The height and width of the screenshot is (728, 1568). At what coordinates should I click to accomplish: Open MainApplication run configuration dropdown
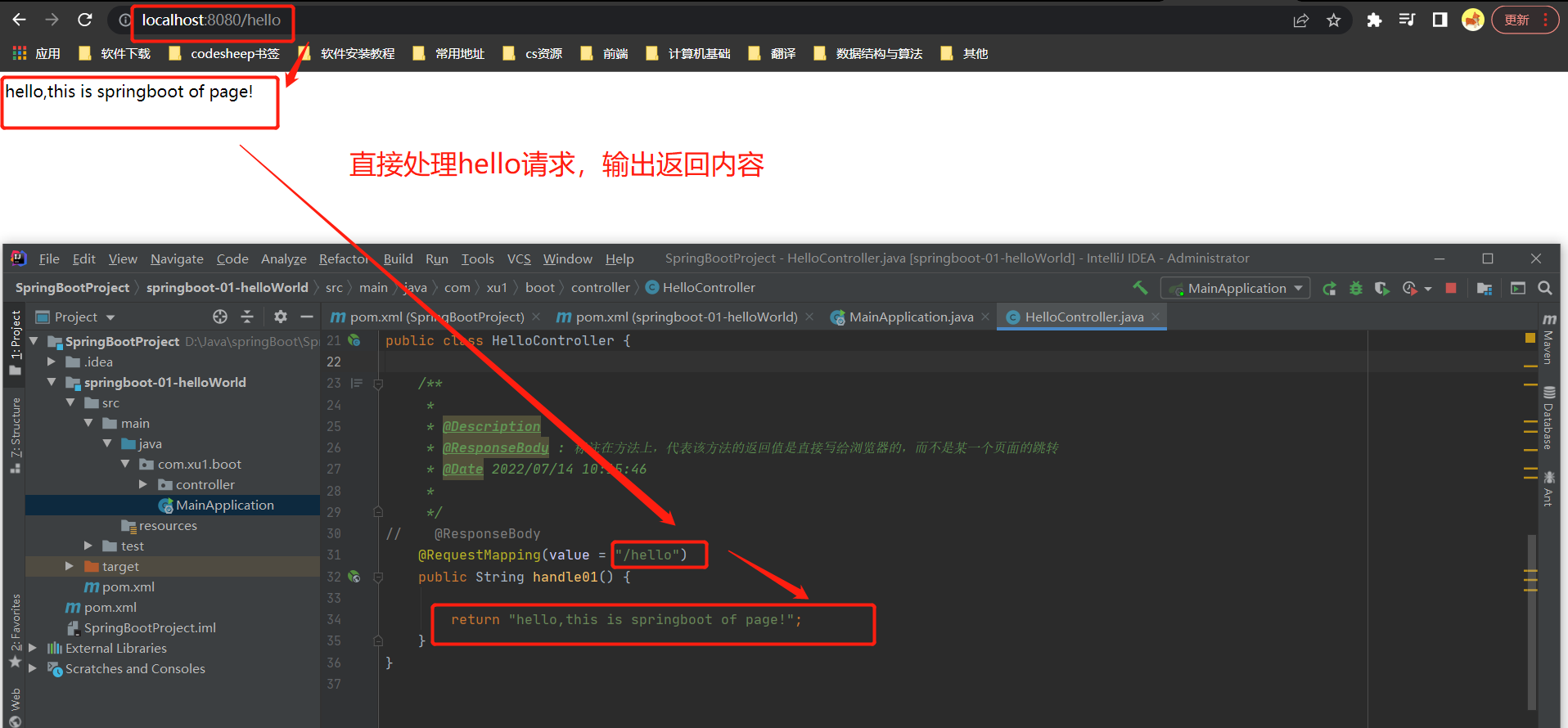[1235, 288]
